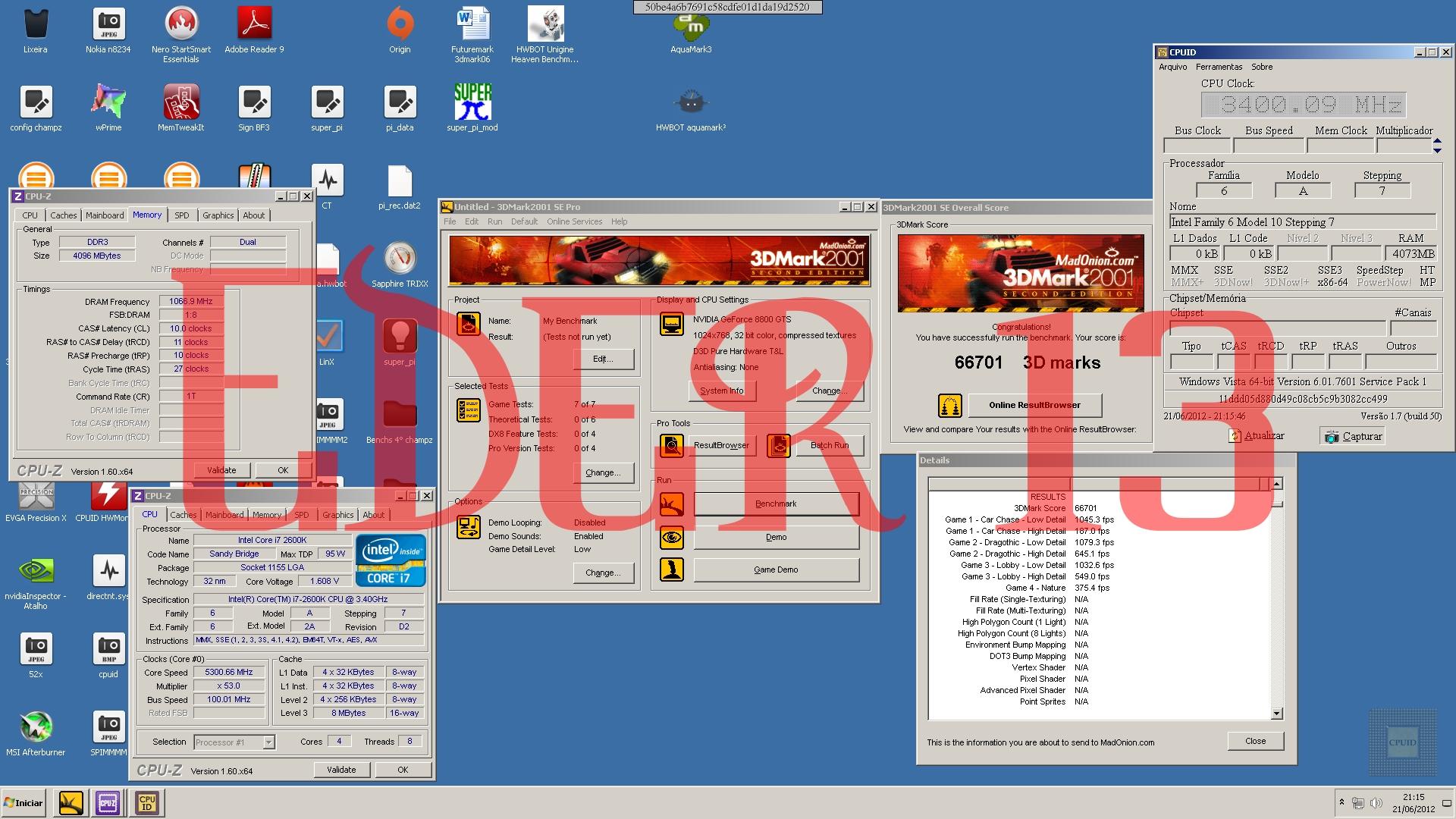Open the Iniciar start menu
The image size is (1456, 819).
(24, 802)
